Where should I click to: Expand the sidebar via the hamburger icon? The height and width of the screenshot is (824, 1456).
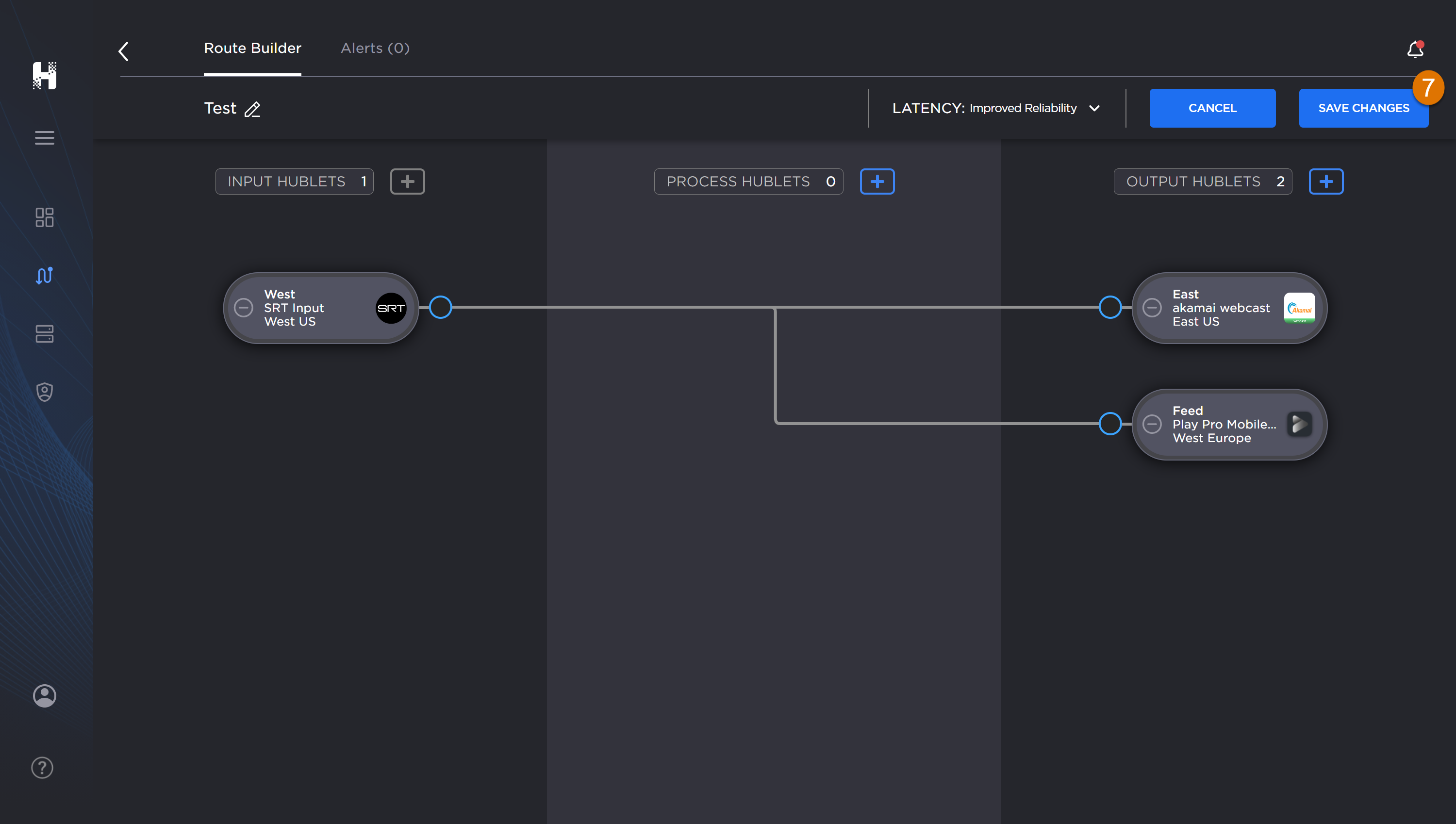(x=44, y=137)
